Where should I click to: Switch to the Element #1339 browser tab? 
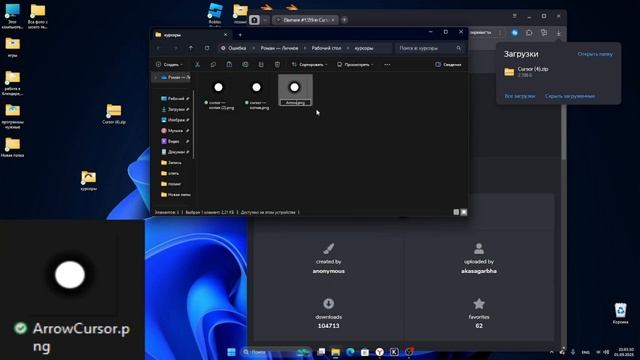point(305,20)
